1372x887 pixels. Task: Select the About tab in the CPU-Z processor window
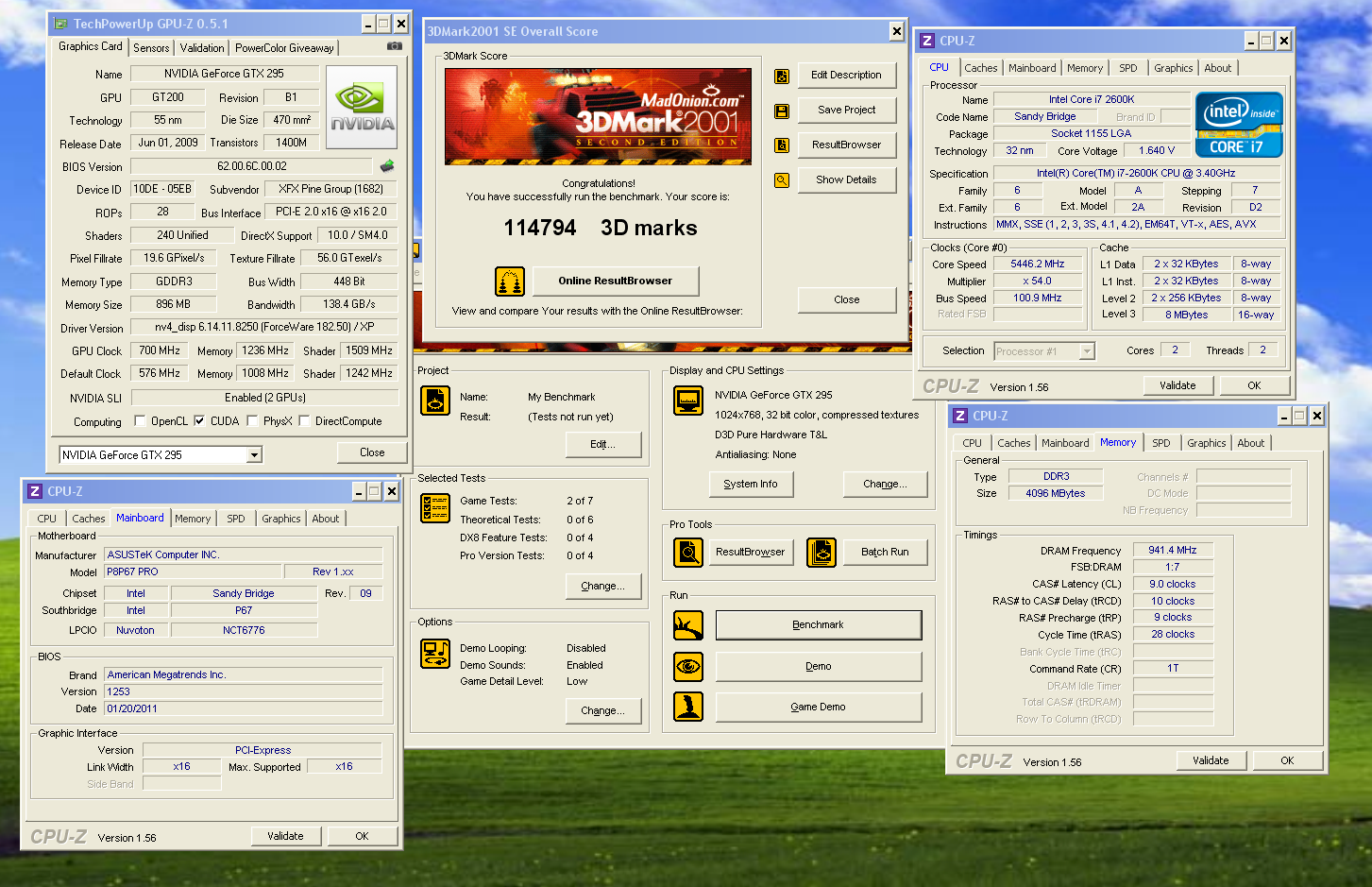point(1218,68)
